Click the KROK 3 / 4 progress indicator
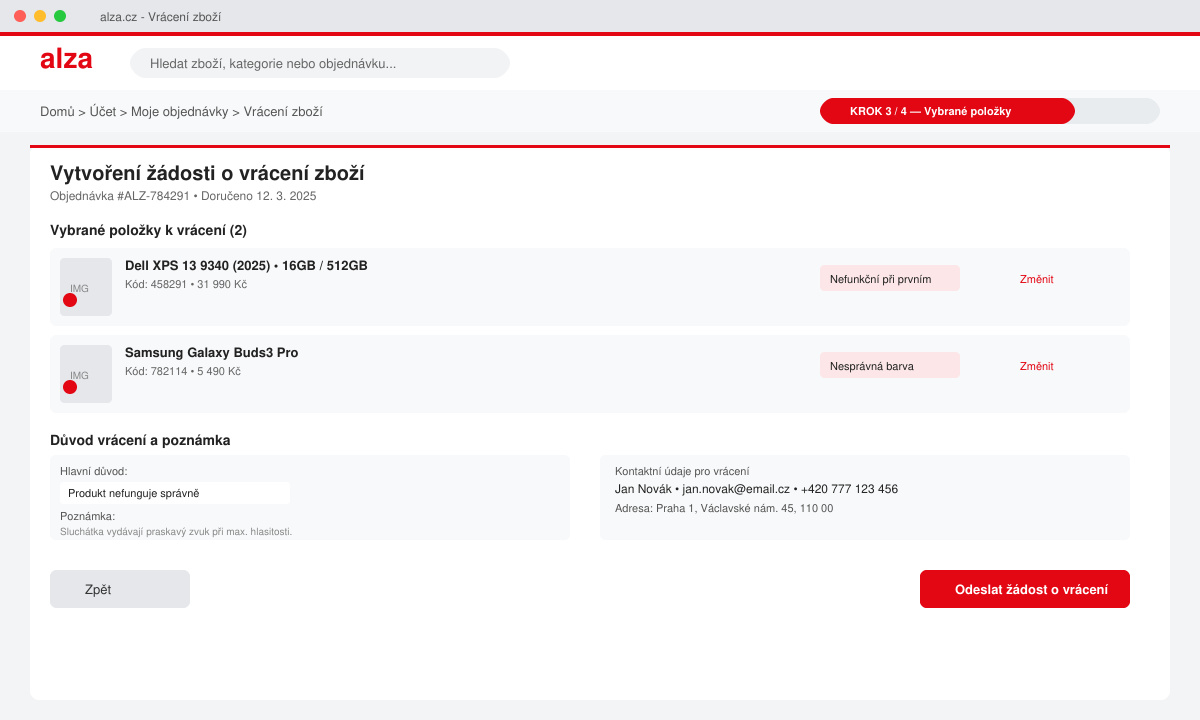Screen dimensions: 1200x720 [947, 111]
